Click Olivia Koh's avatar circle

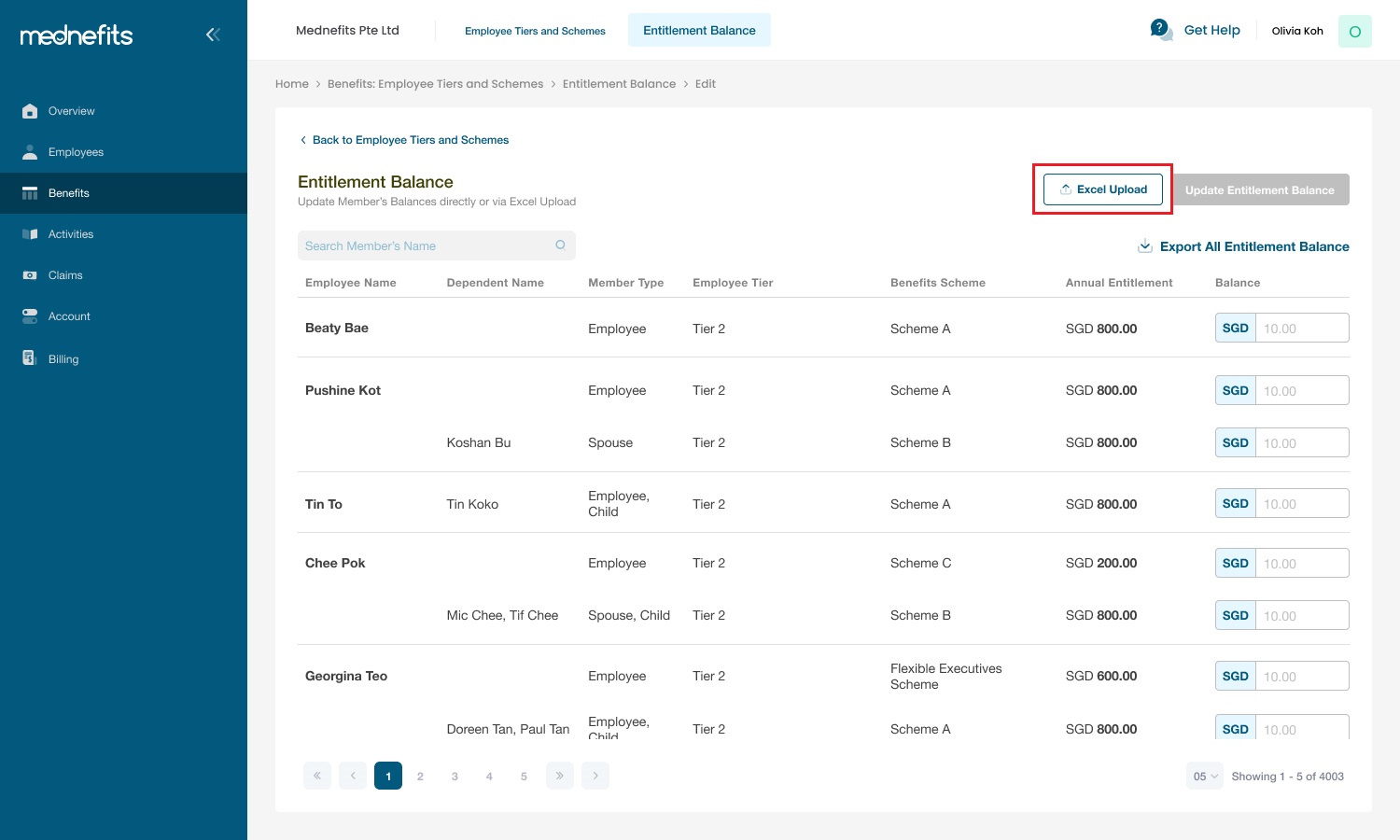pyautogui.click(x=1354, y=31)
